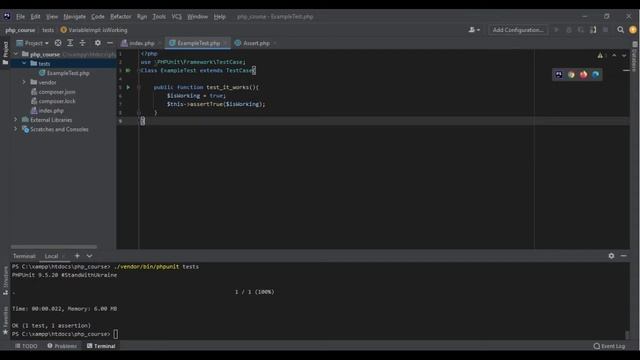
Task: Go to previous highlighted error arrow
Action: point(614,56)
